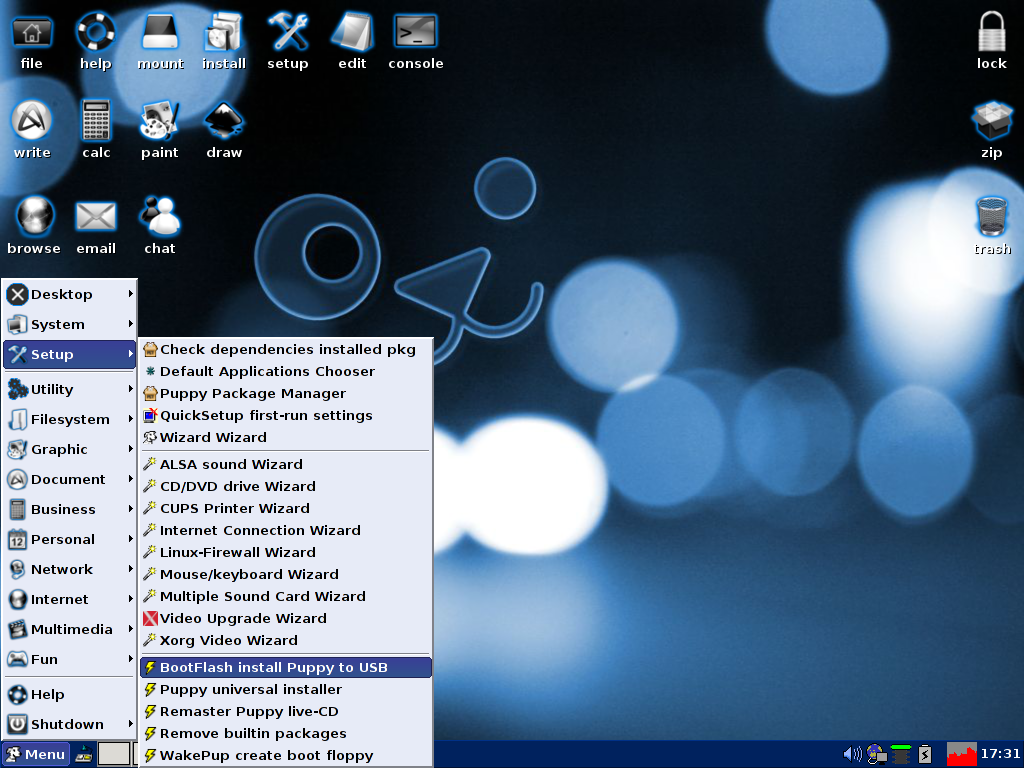Image resolution: width=1024 pixels, height=768 pixels.
Task: Select Remaster Puppy live-CD
Action: coord(285,712)
